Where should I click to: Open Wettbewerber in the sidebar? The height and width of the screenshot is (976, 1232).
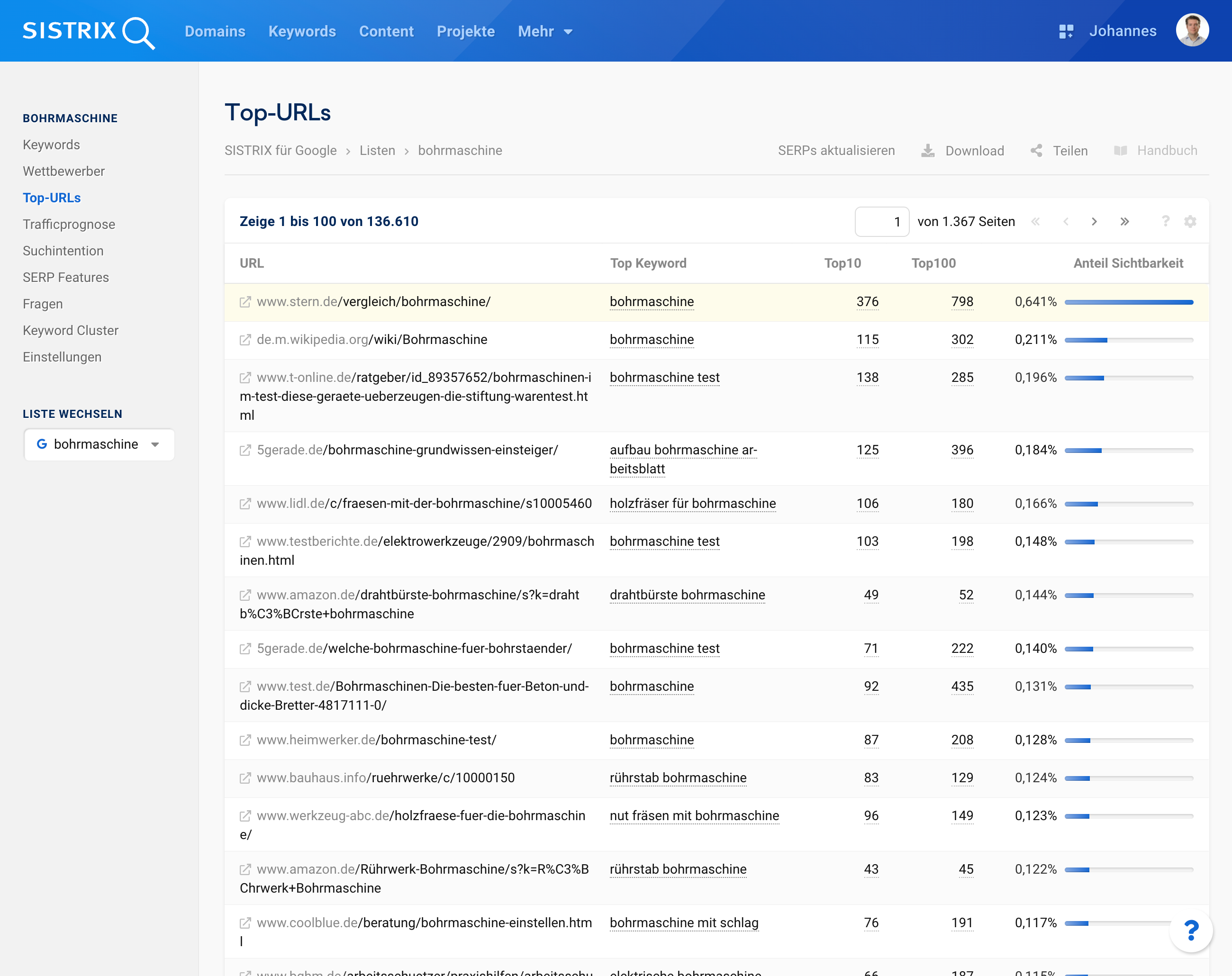click(x=64, y=172)
